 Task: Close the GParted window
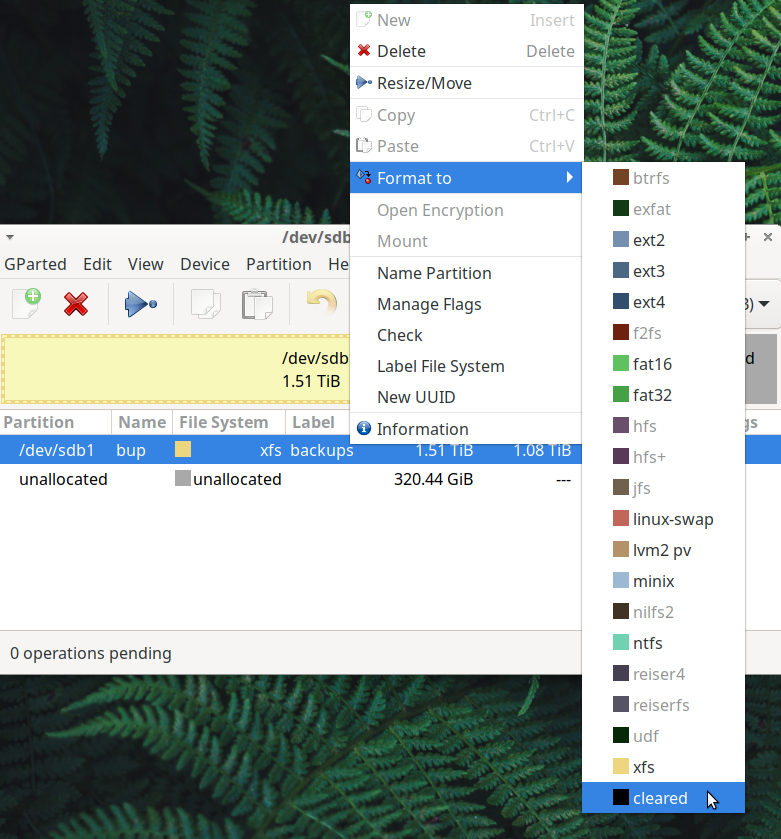tap(768, 237)
